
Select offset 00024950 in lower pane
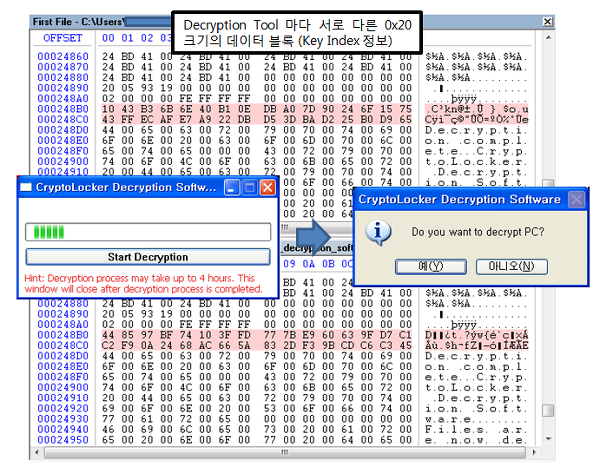click(63, 440)
